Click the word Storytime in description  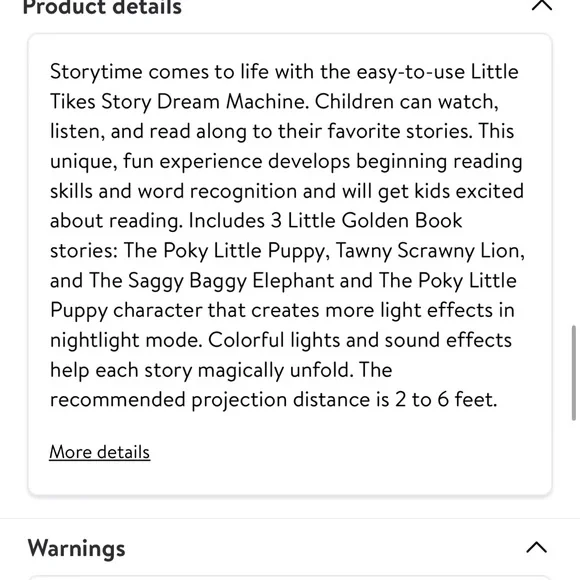click(96, 72)
